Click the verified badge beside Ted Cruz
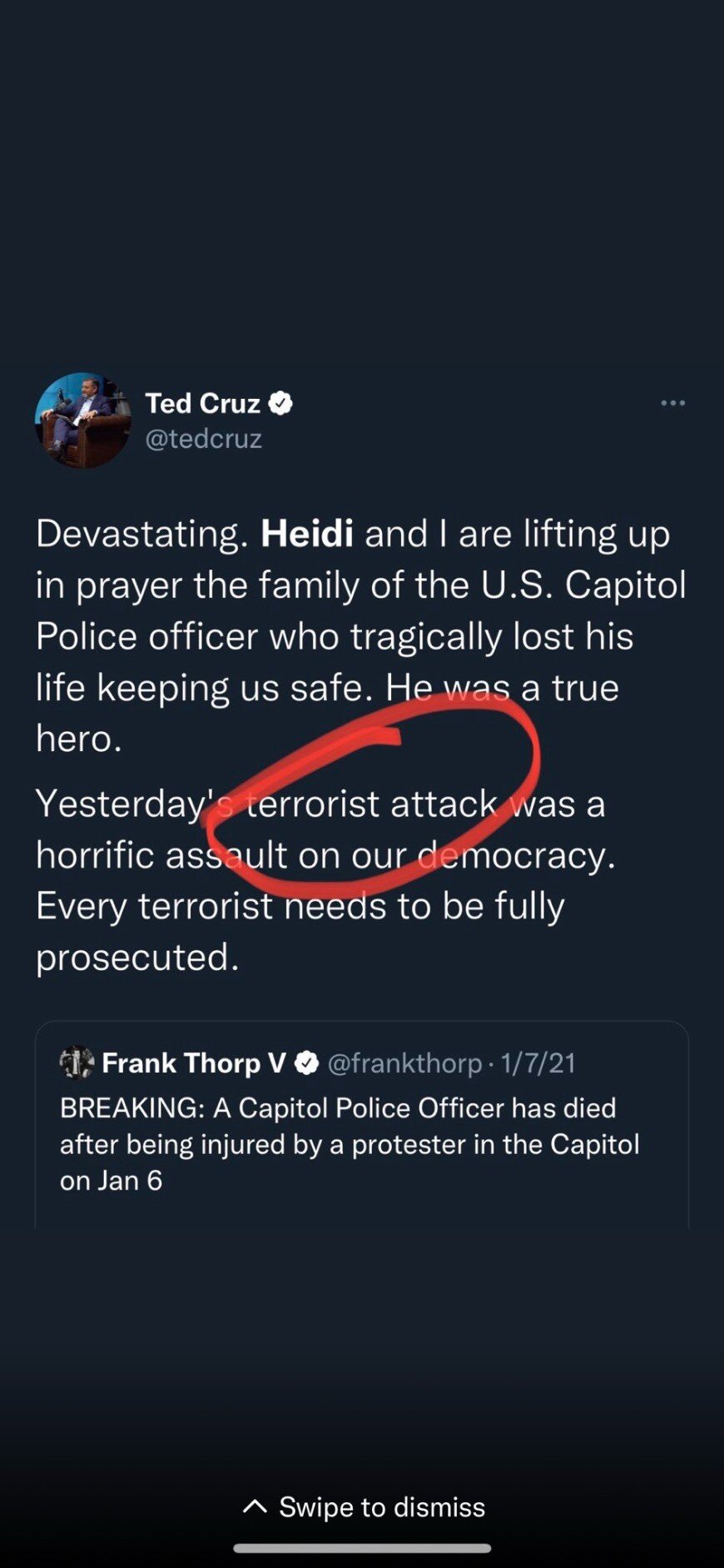 281,403
